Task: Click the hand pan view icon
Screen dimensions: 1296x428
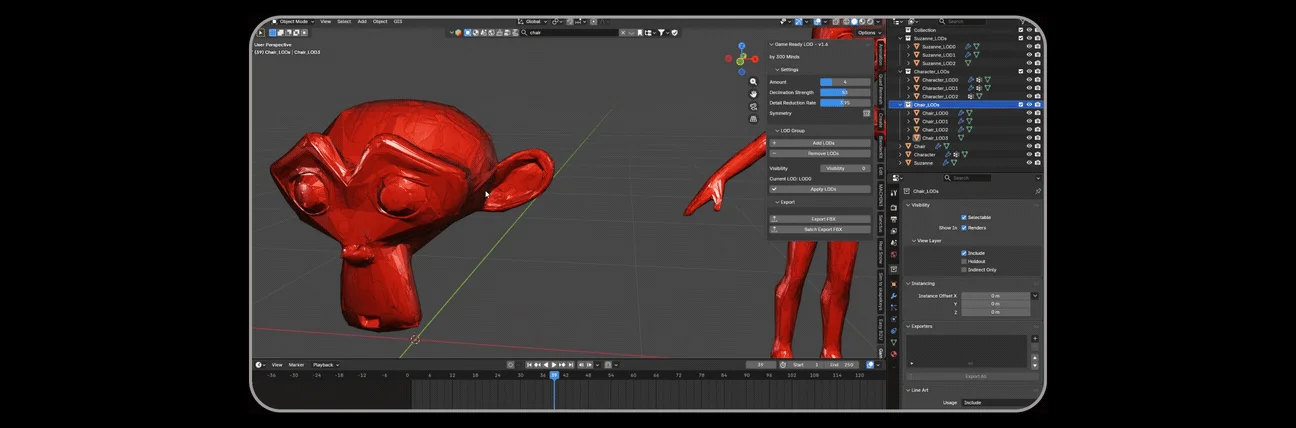Action: click(752, 94)
